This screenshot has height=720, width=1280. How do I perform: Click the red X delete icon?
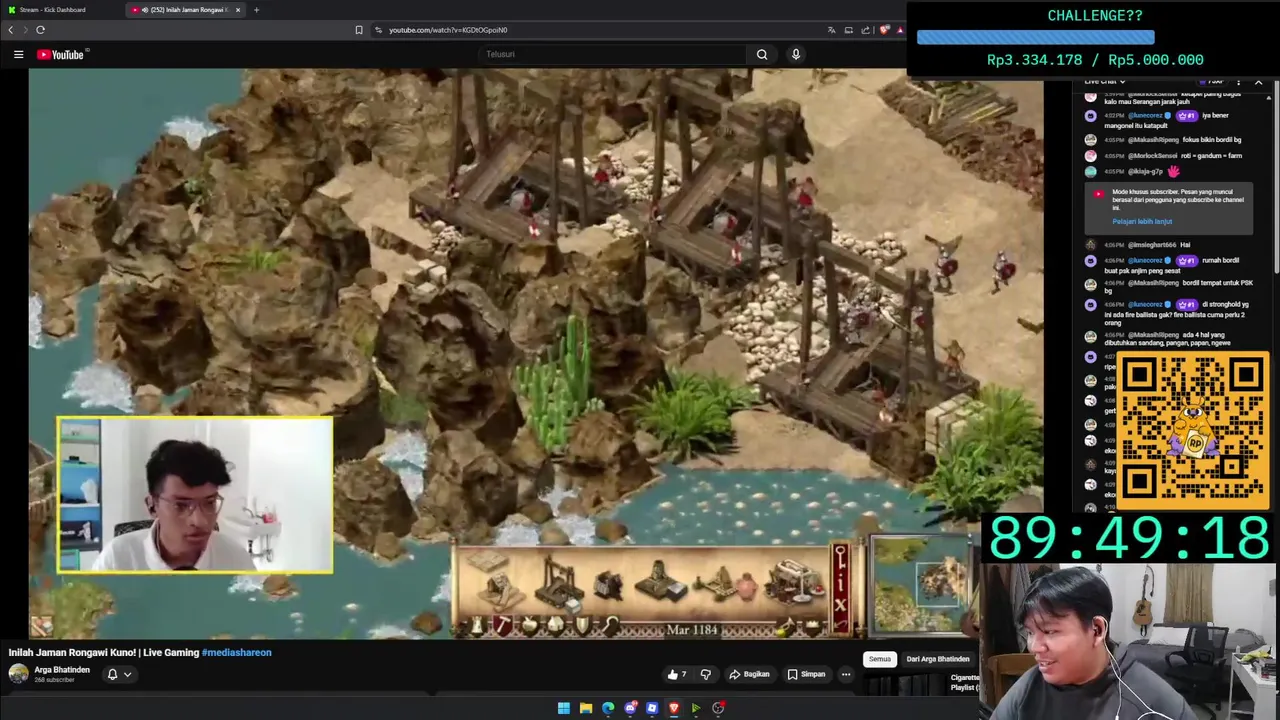click(840, 604)
